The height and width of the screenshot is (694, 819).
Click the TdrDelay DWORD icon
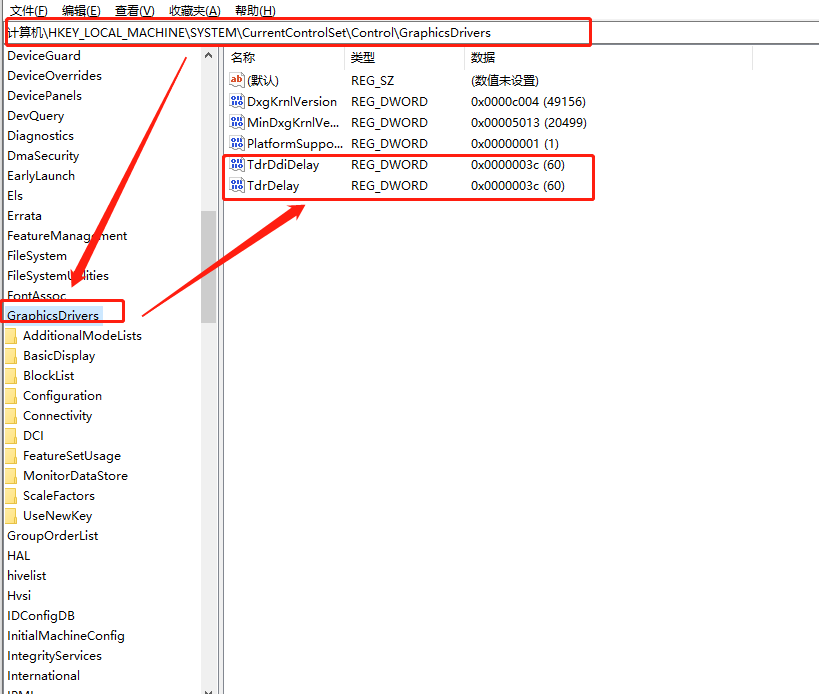point(237,185)
